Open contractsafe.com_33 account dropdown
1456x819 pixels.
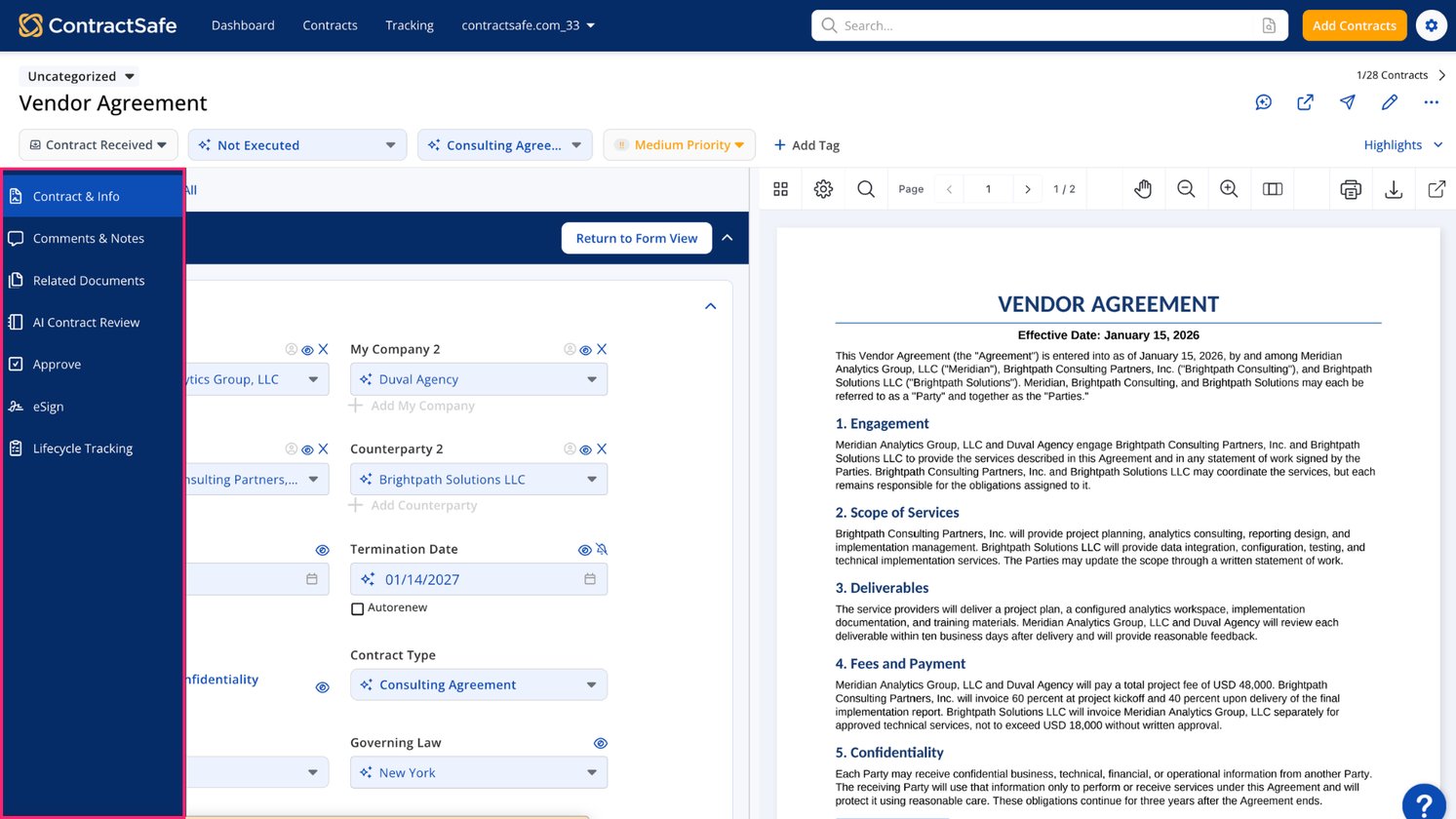coord(528,25)
